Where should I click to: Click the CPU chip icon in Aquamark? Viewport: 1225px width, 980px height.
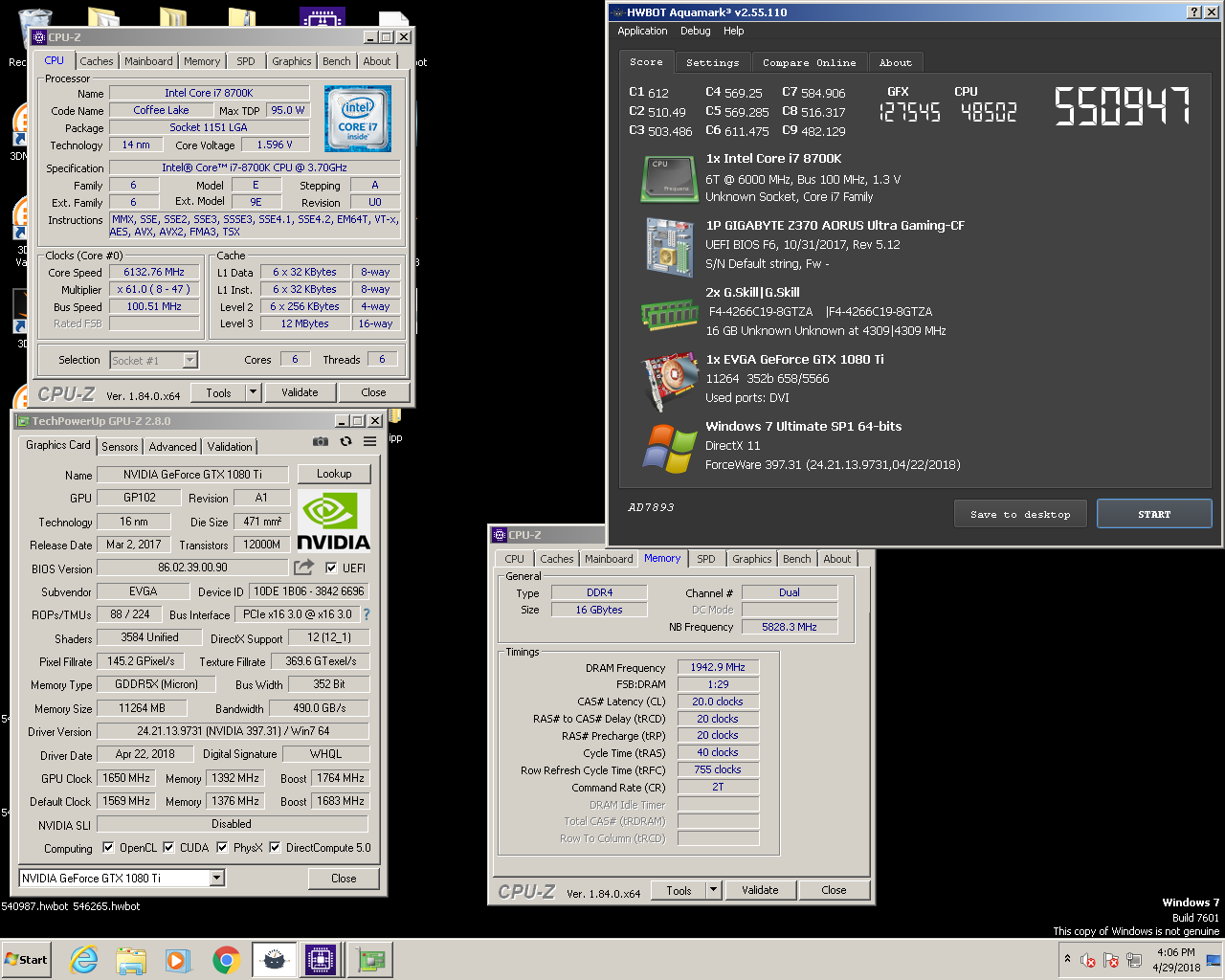668,178
